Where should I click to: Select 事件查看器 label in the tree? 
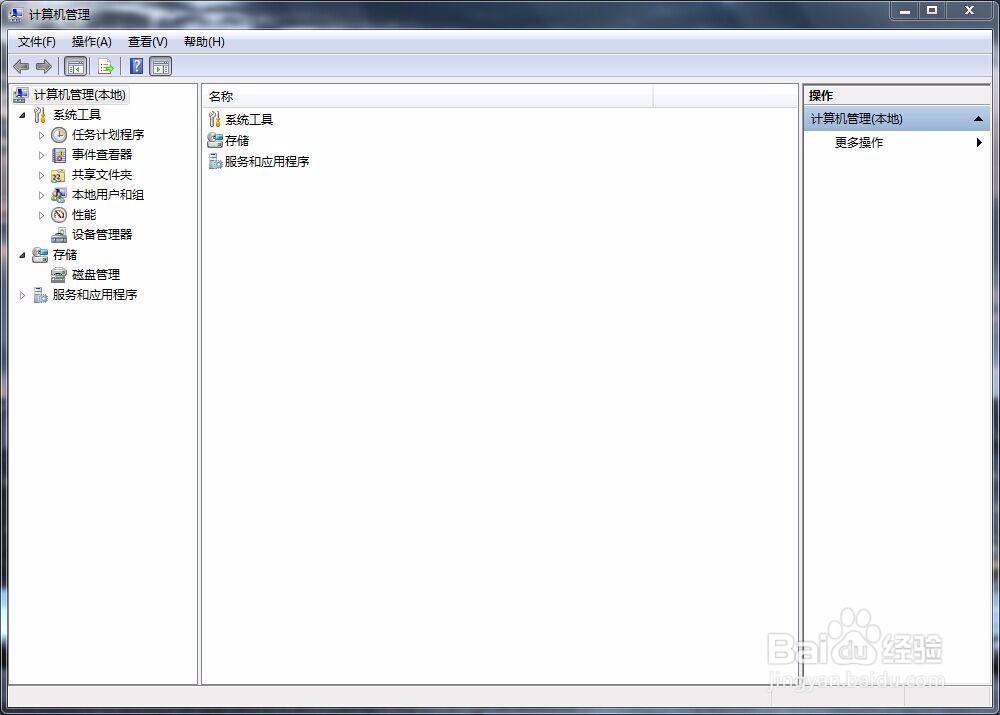pyautogui.click(x=102, y=154)
